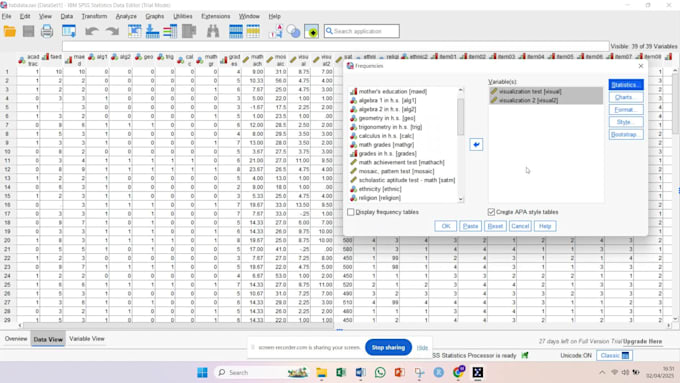Image resolution: width=680 pixels, height=383 pixels.
Task: Open PowerPoint from the taskbar
Action: pyautogui.click(x=399, y=372)
